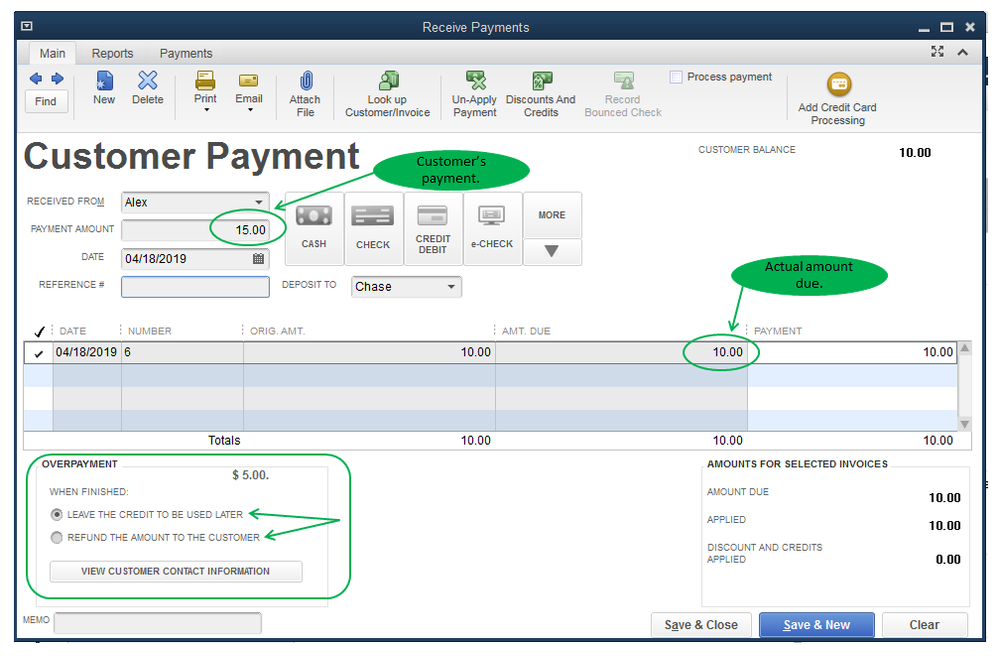
Task: Click Record Bounced Check
Action: pyautogui.click(x=623, y=94)
